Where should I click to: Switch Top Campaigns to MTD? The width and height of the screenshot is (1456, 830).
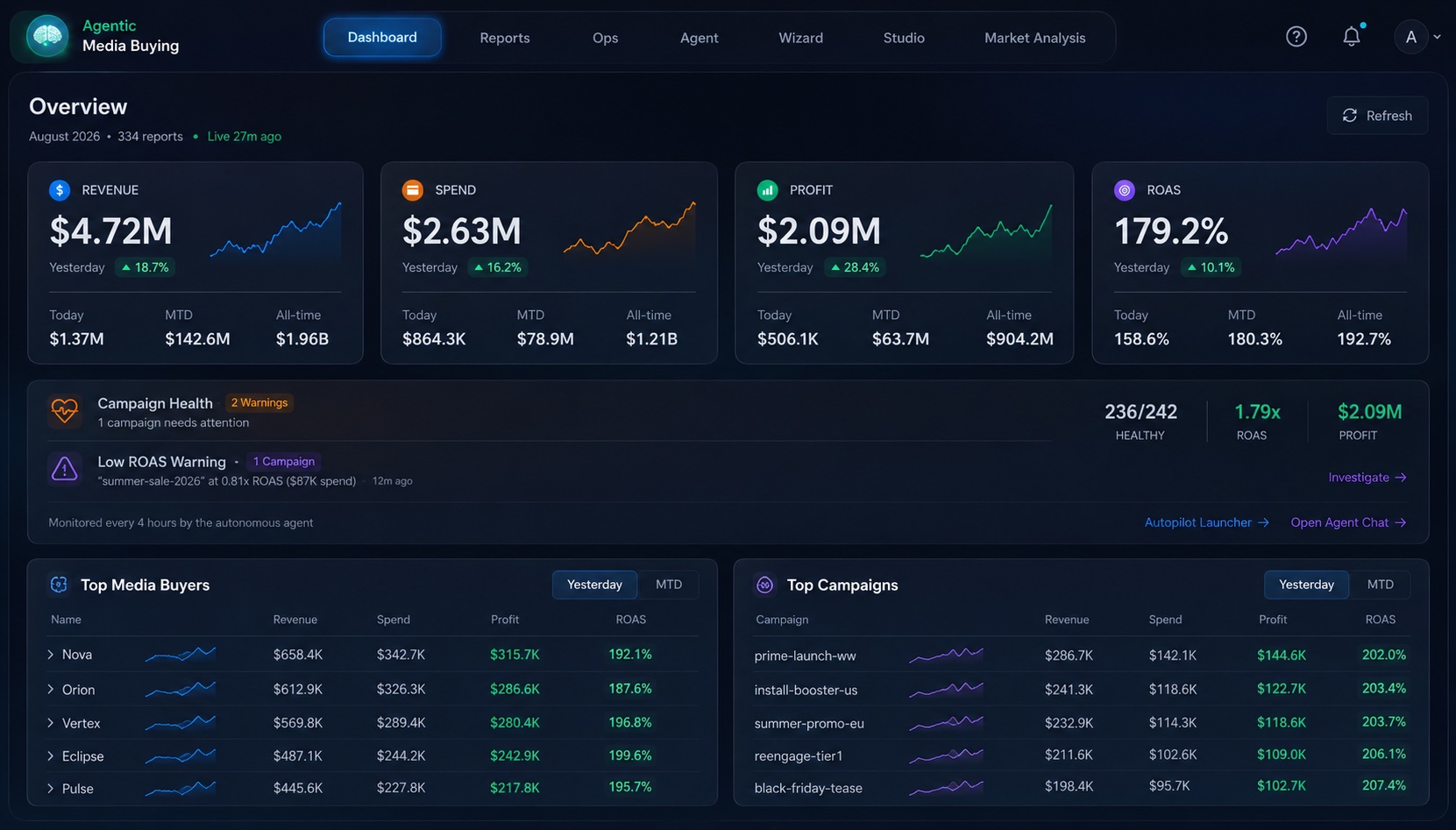click(1381, 585)
